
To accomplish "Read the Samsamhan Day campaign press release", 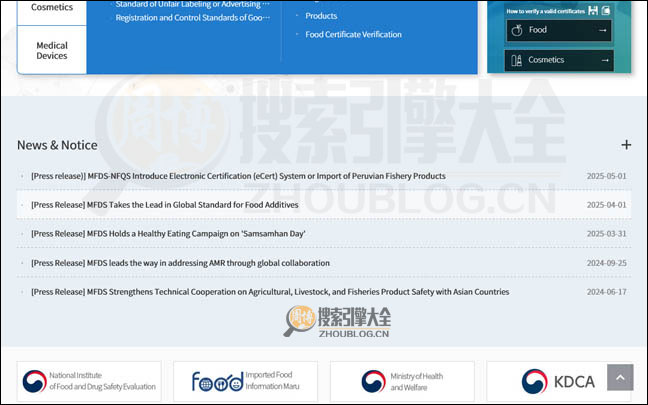I will pyautogui.click(x=168, y=234).
